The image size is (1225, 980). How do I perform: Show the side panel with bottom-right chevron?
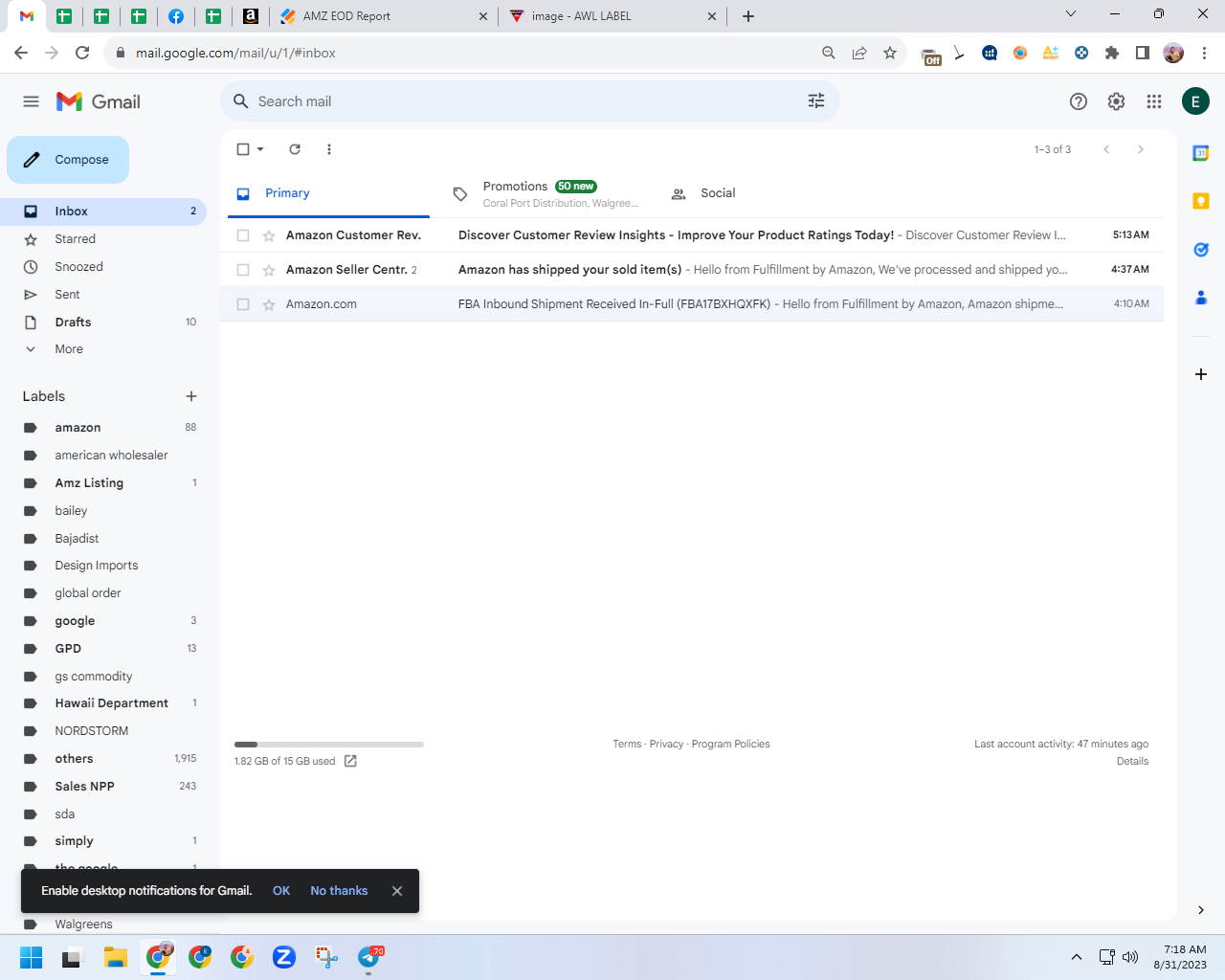point(1201,910)
